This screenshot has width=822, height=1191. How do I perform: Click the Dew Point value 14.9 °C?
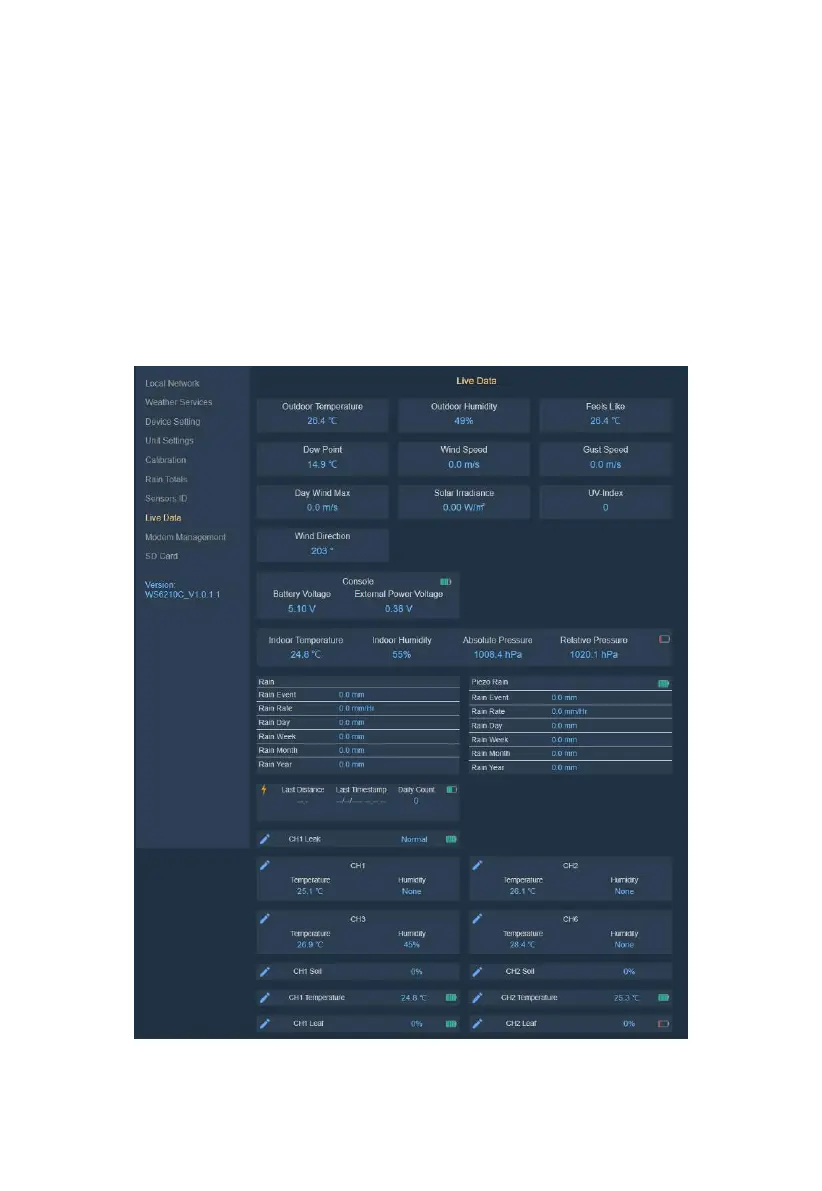[x=322, y=464]
